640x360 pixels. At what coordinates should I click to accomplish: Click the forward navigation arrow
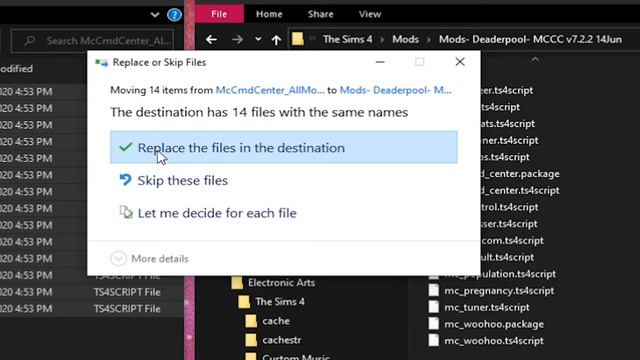coord(237,40)
